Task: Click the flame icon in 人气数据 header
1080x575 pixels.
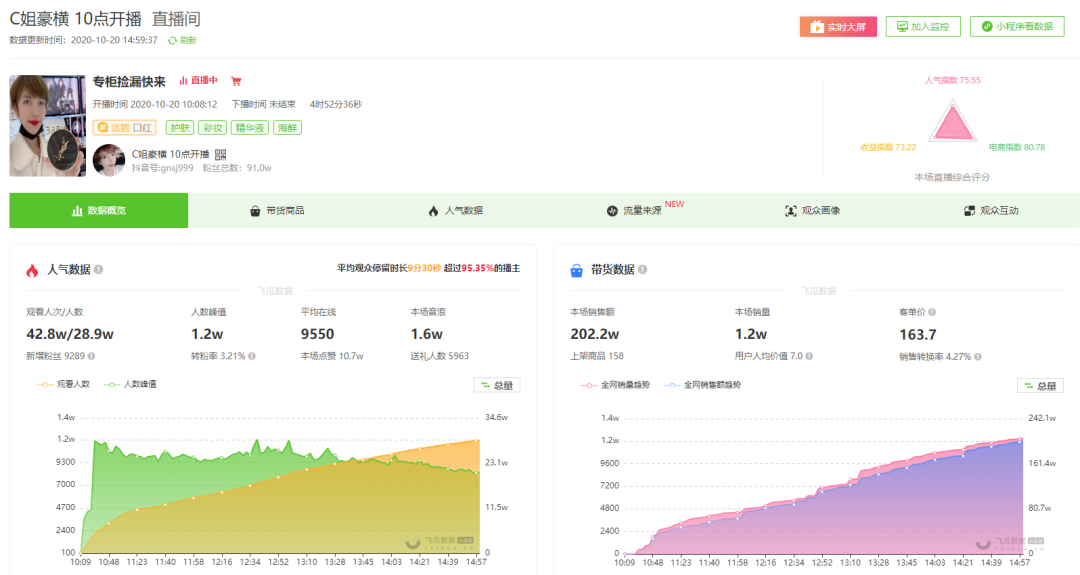Action: [x=32, y=271]
